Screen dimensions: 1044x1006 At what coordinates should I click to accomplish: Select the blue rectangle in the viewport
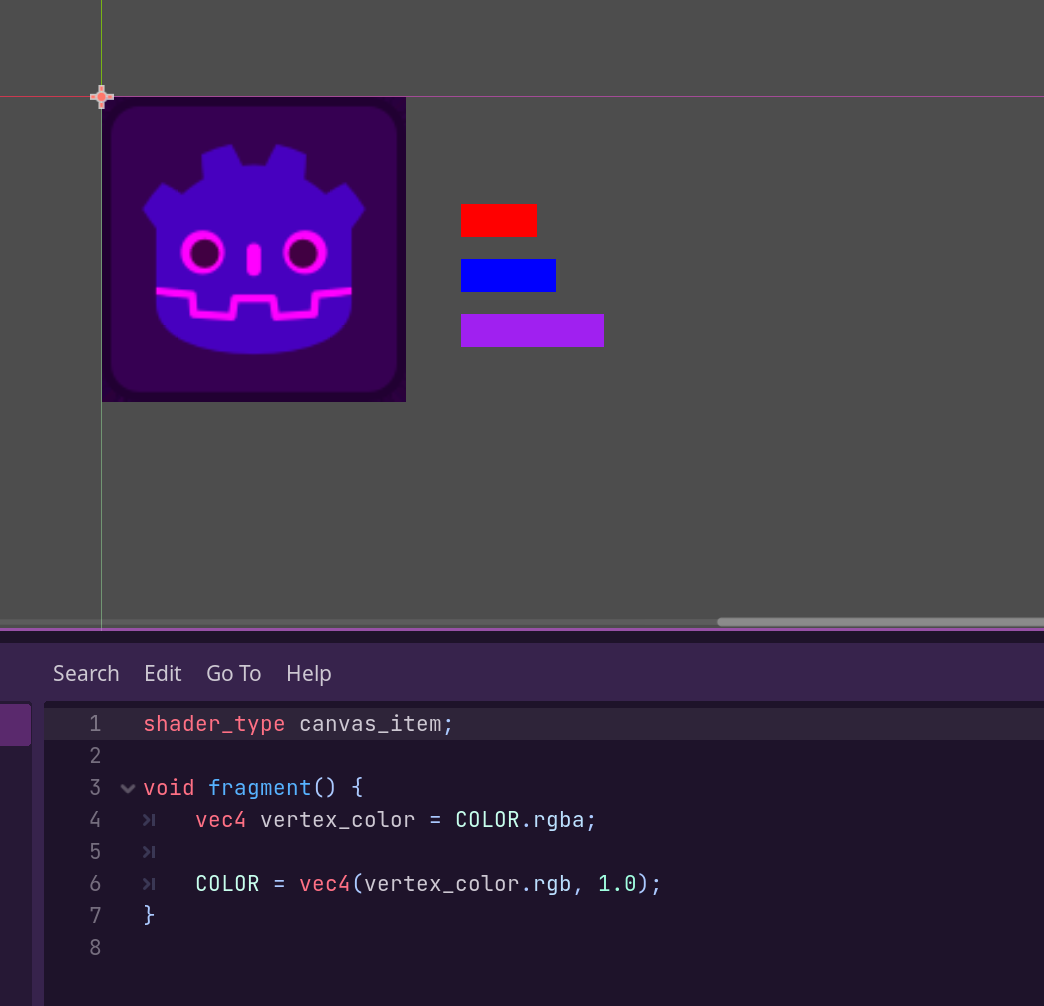[508, 275]
